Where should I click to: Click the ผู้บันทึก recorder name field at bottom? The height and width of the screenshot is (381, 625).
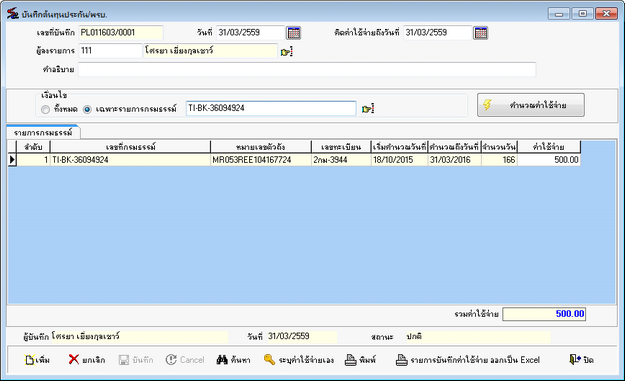point(140,336)
